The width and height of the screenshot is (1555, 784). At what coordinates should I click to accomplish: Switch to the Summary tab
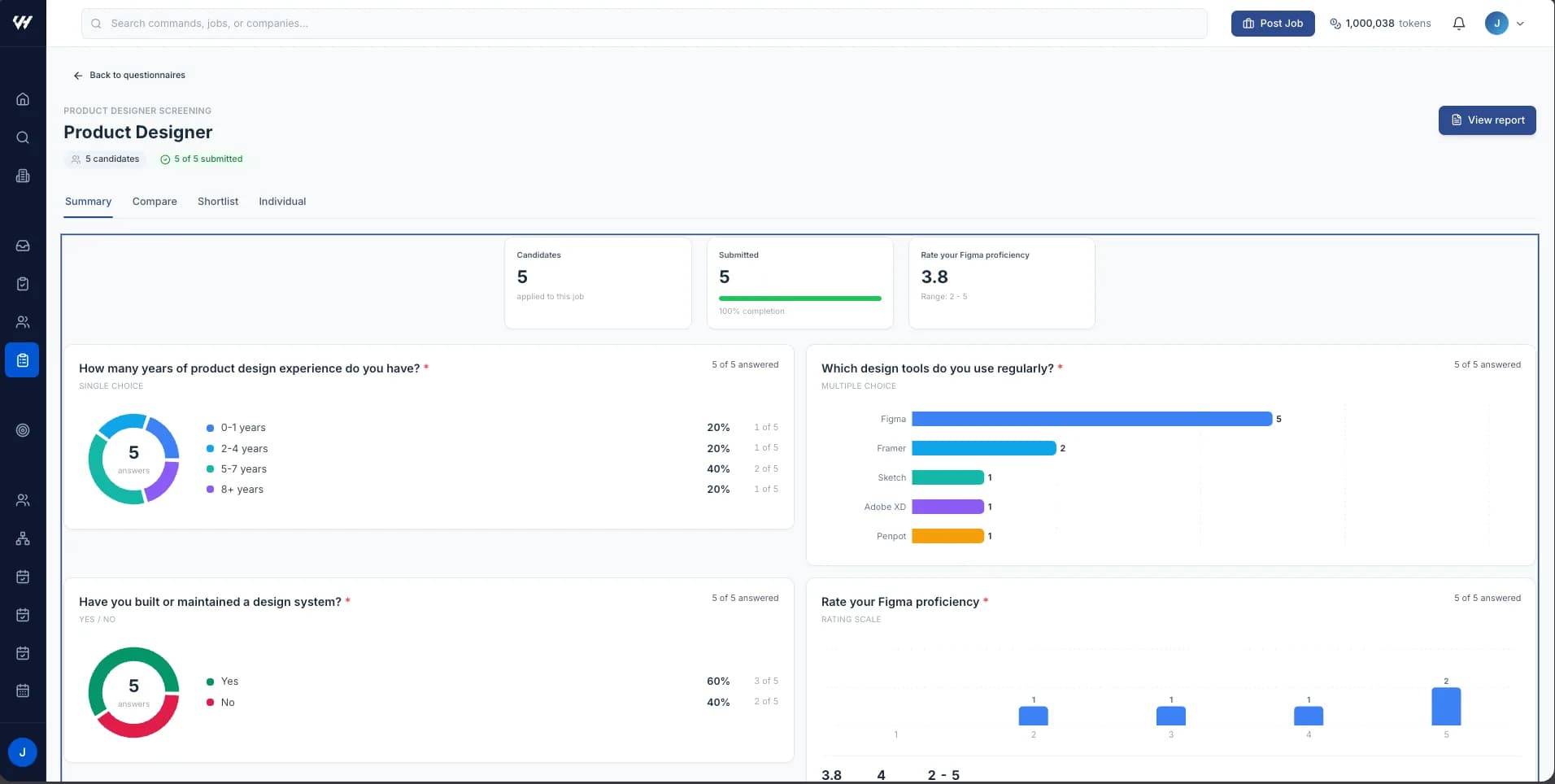88,202
